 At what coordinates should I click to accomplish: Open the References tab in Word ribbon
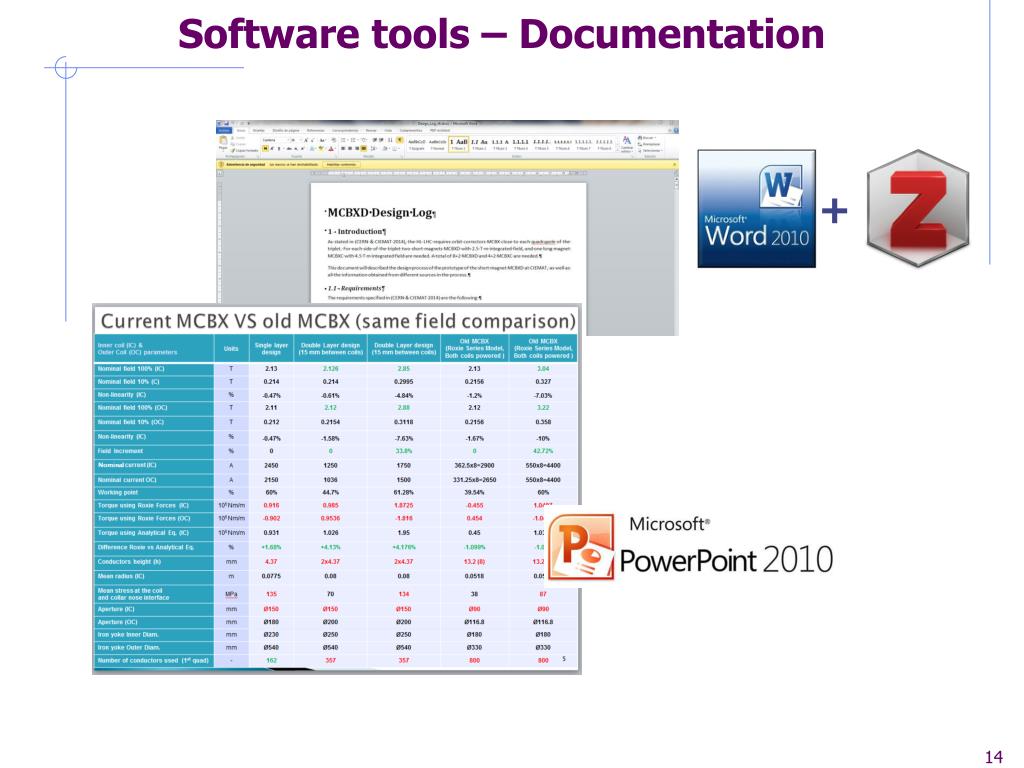pyautogui.click(x=315, y=131)
